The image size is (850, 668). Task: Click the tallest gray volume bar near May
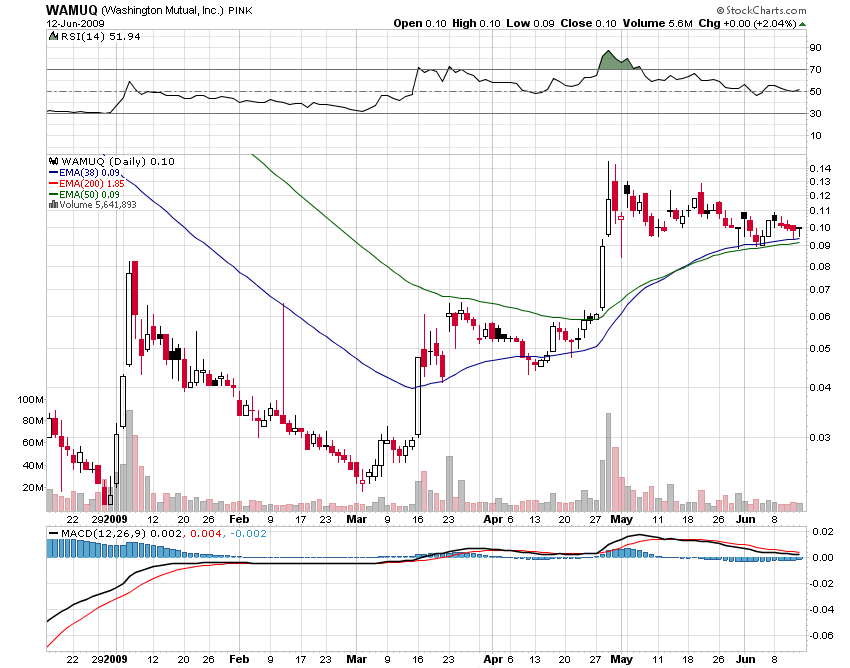(x=608, y=462)
